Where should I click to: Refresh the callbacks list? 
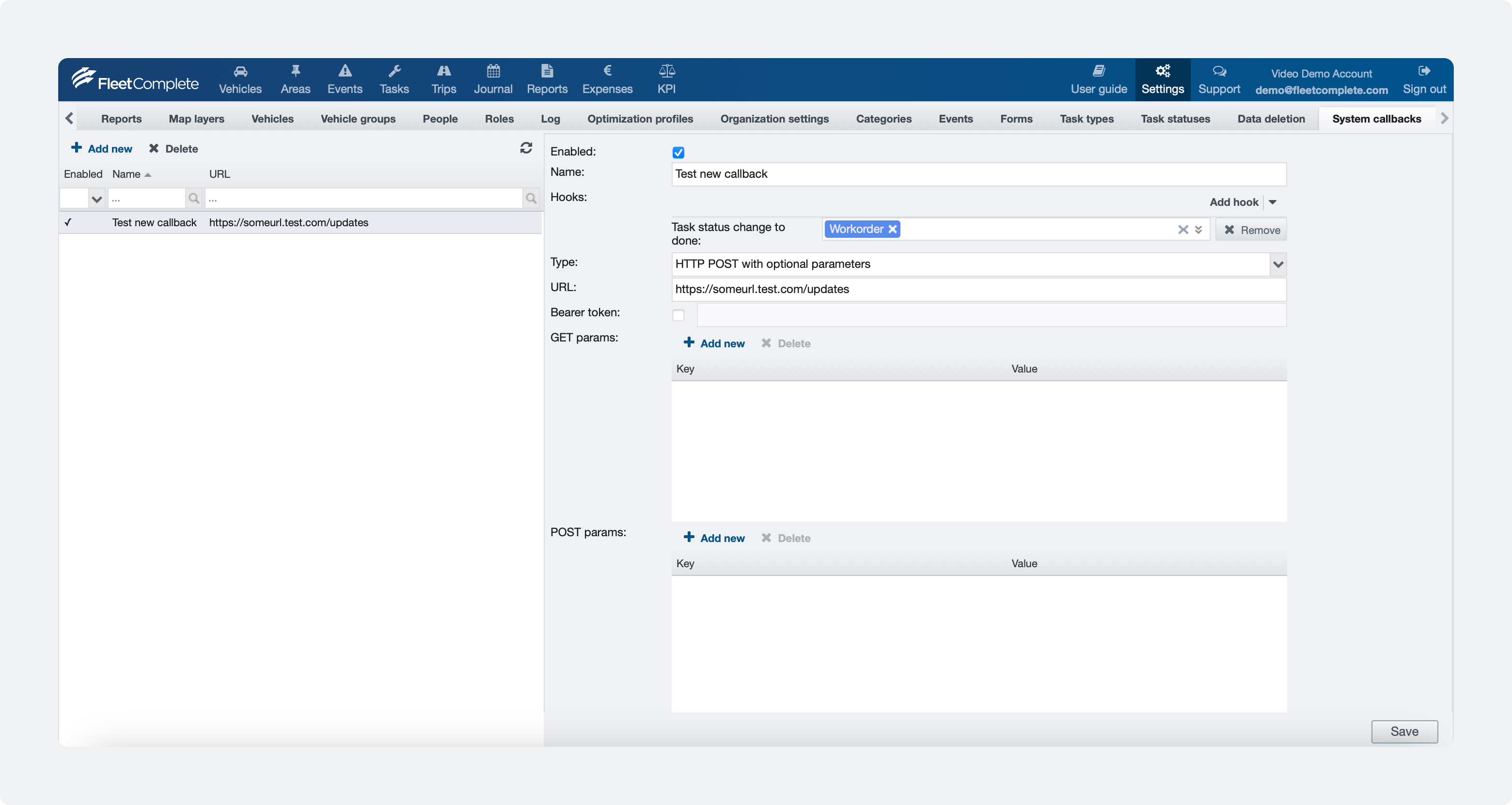(526, 148)
